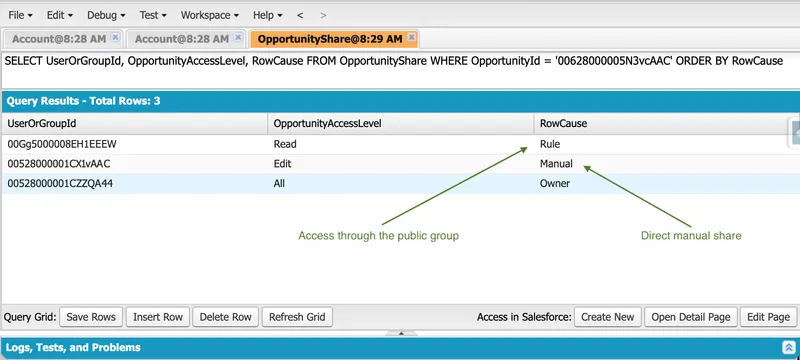Open the Debug menu
This screenshot has height=360, width=800.
pyautogui.click(x=106, y=15)
